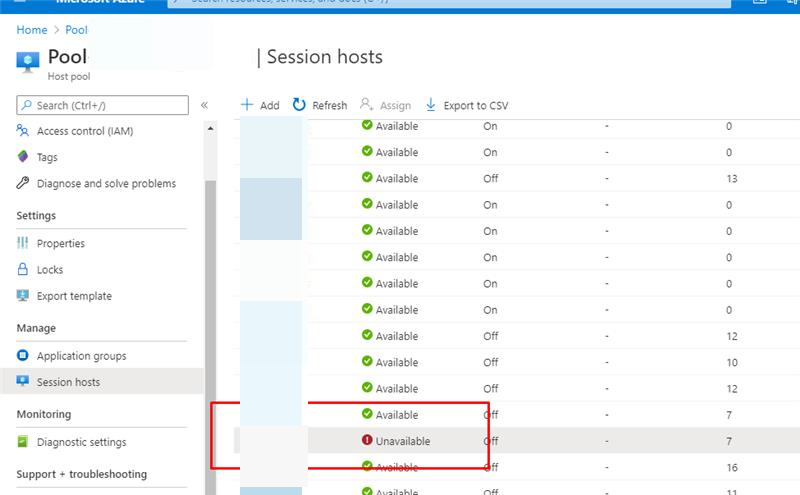Image resolution: width=800 pixels, height=495 pixels.
Task: Click the Session hosts monitor icon
Action: point(22,381)
